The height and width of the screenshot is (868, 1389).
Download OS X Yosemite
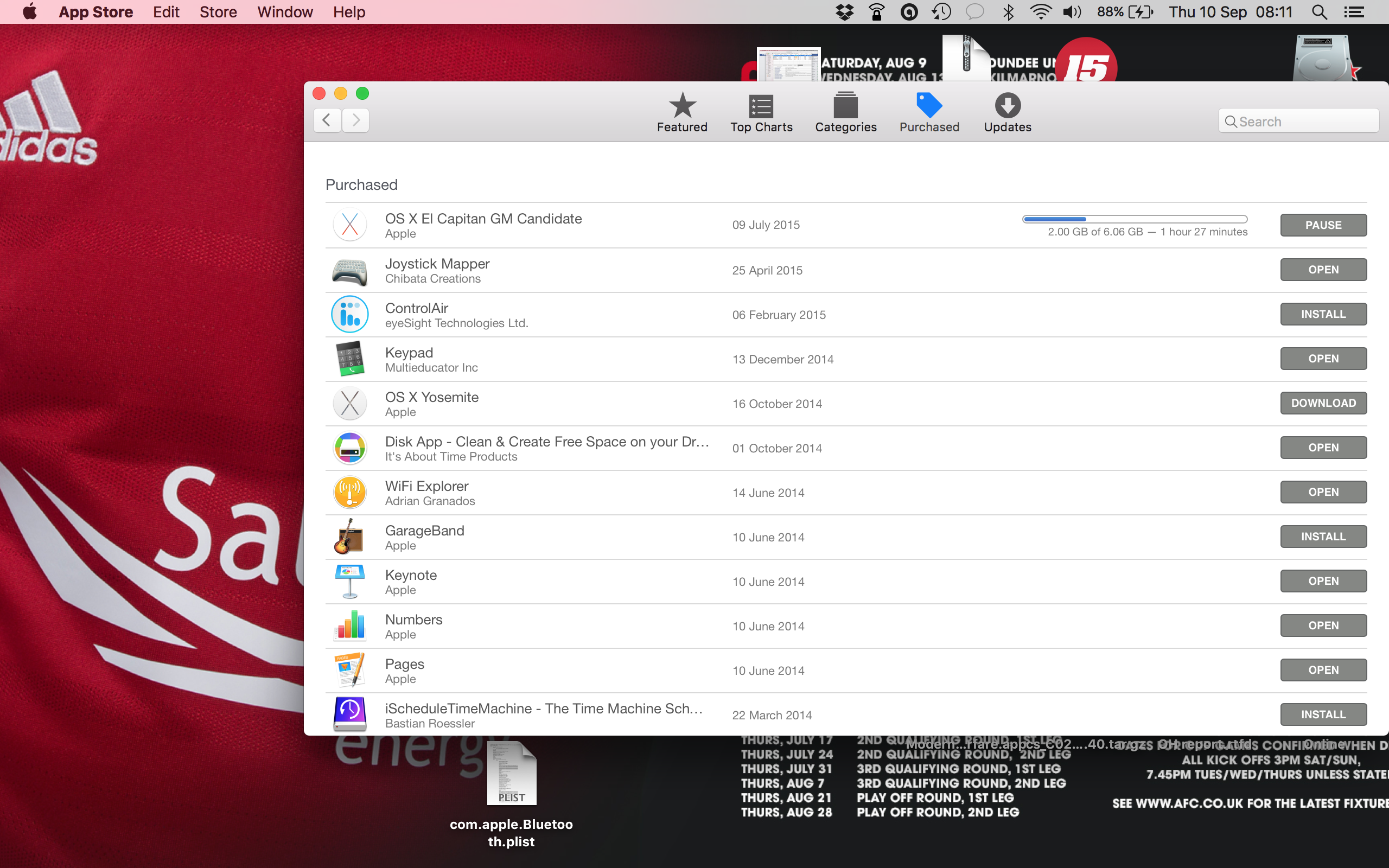pos(1323,403)
